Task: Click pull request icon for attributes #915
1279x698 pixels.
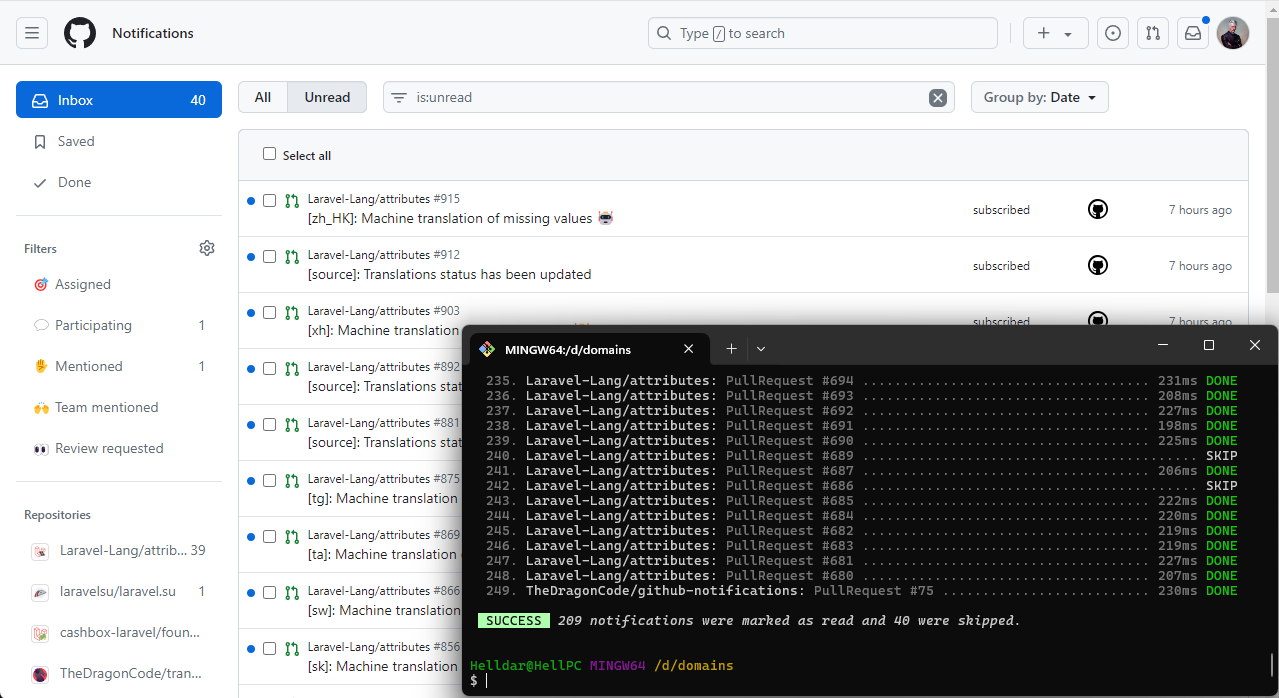Action: 292,201
